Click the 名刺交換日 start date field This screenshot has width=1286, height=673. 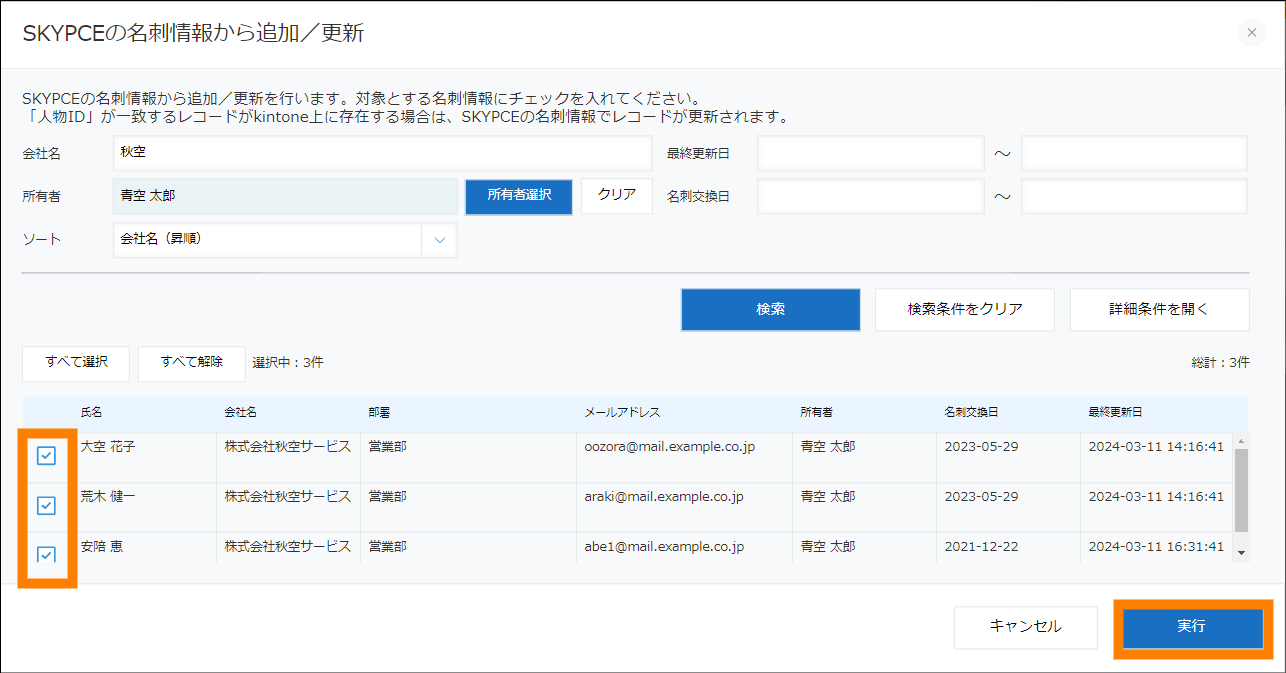(870, 196)
